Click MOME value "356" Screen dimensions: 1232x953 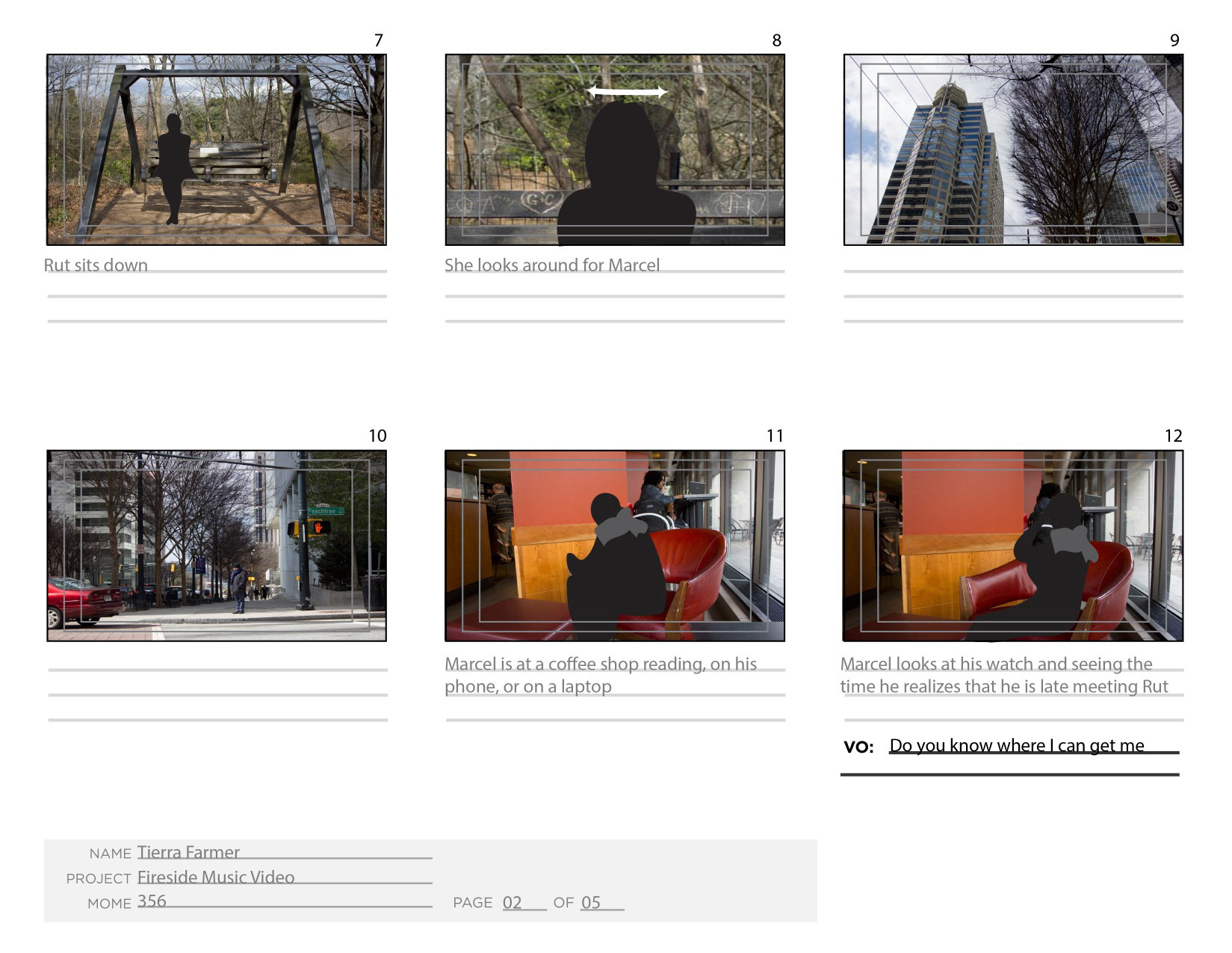[x=152, y=901]
